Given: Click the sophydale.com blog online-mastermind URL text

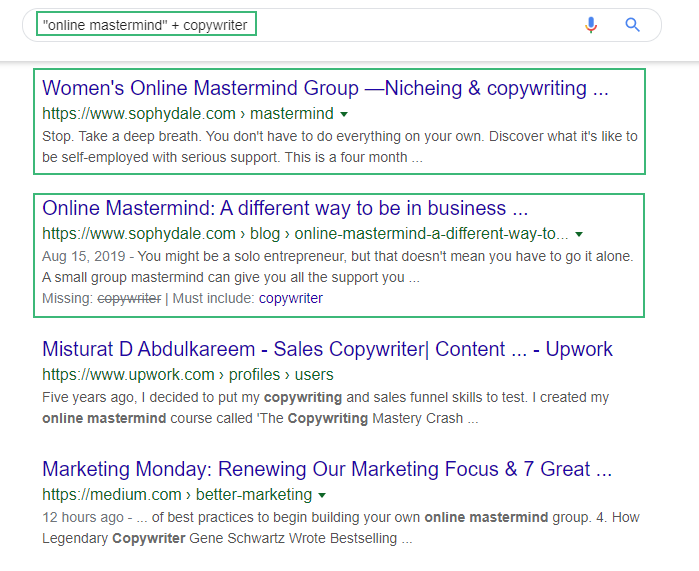Looking at the screenshot, I should [x=305, y=234].
